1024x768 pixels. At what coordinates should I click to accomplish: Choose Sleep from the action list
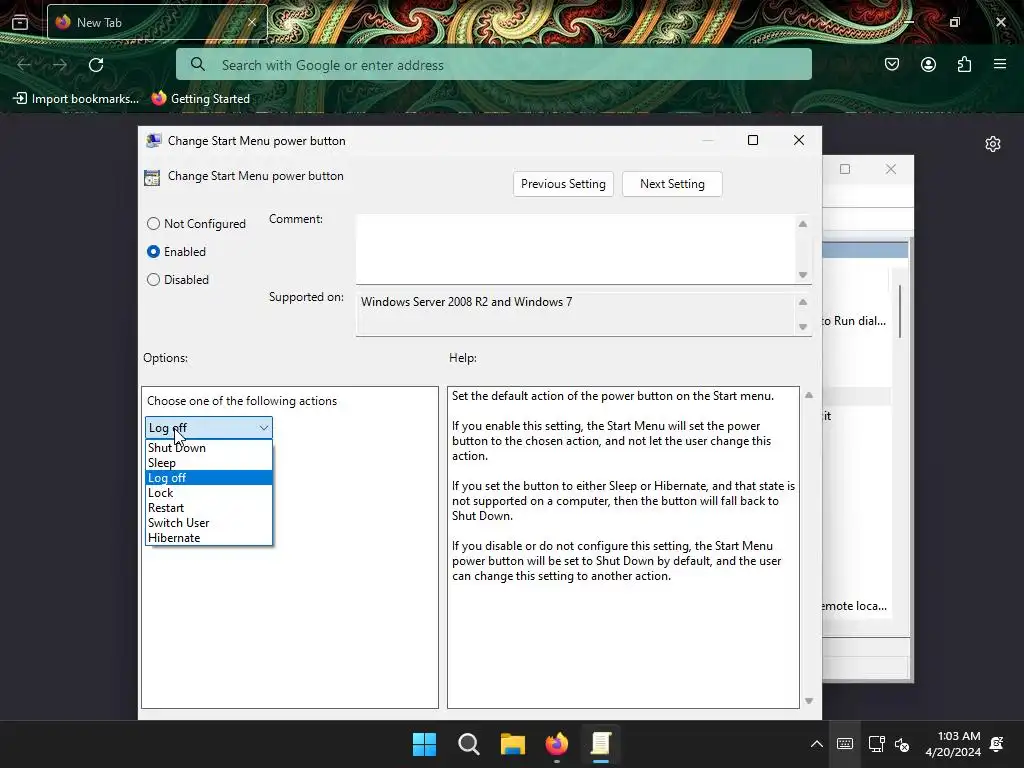pos(208,462)
